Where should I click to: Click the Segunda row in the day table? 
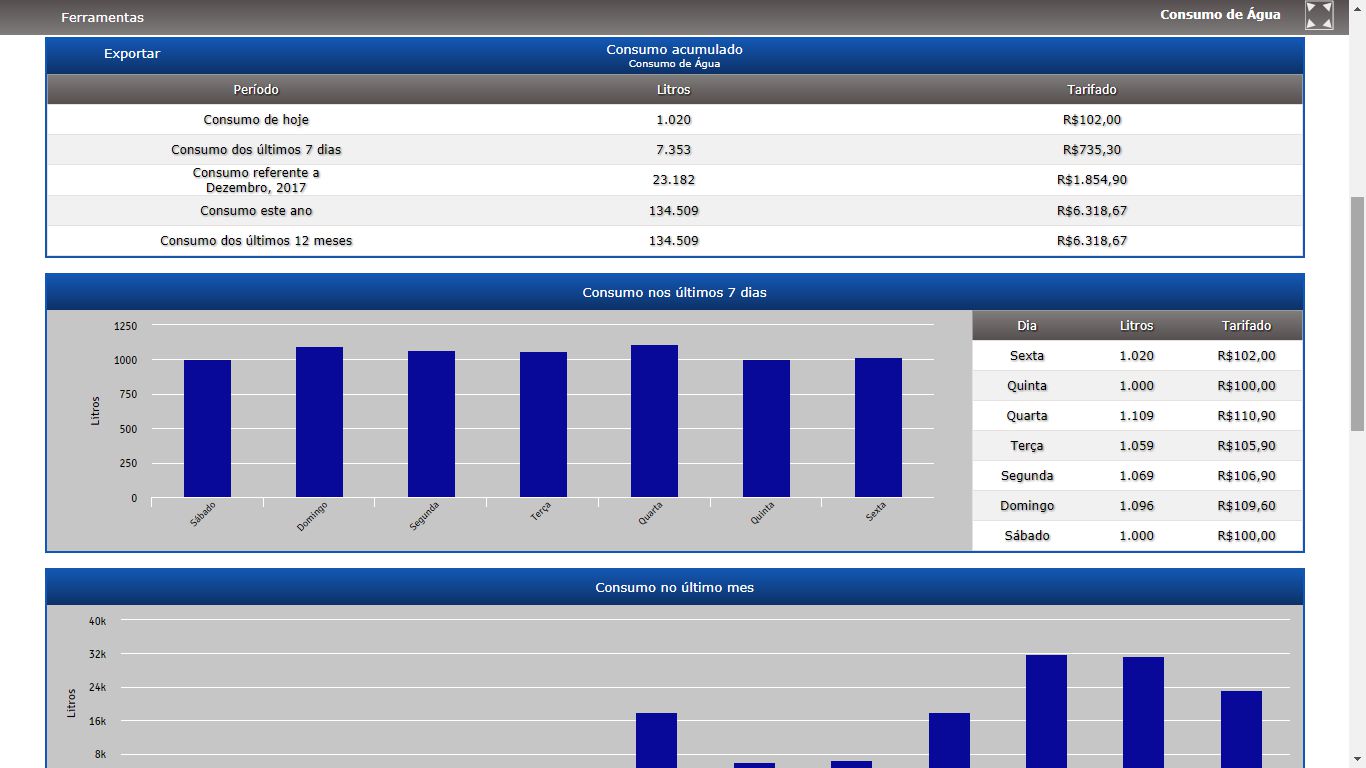click(x=1138, y=476)
